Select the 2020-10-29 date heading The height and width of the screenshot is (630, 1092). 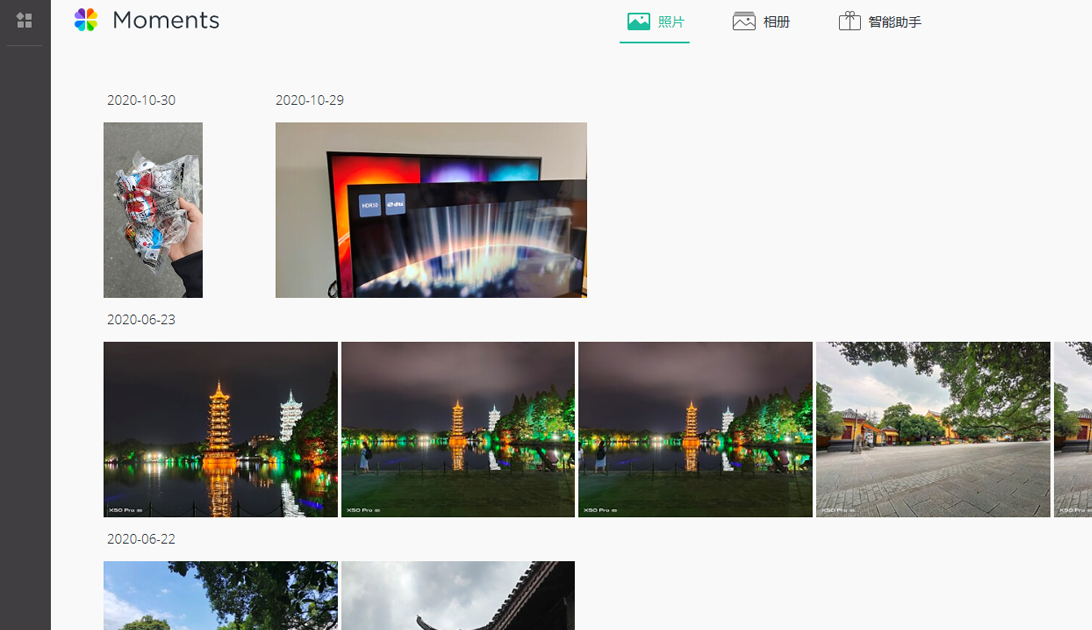[x=310, y=100]
